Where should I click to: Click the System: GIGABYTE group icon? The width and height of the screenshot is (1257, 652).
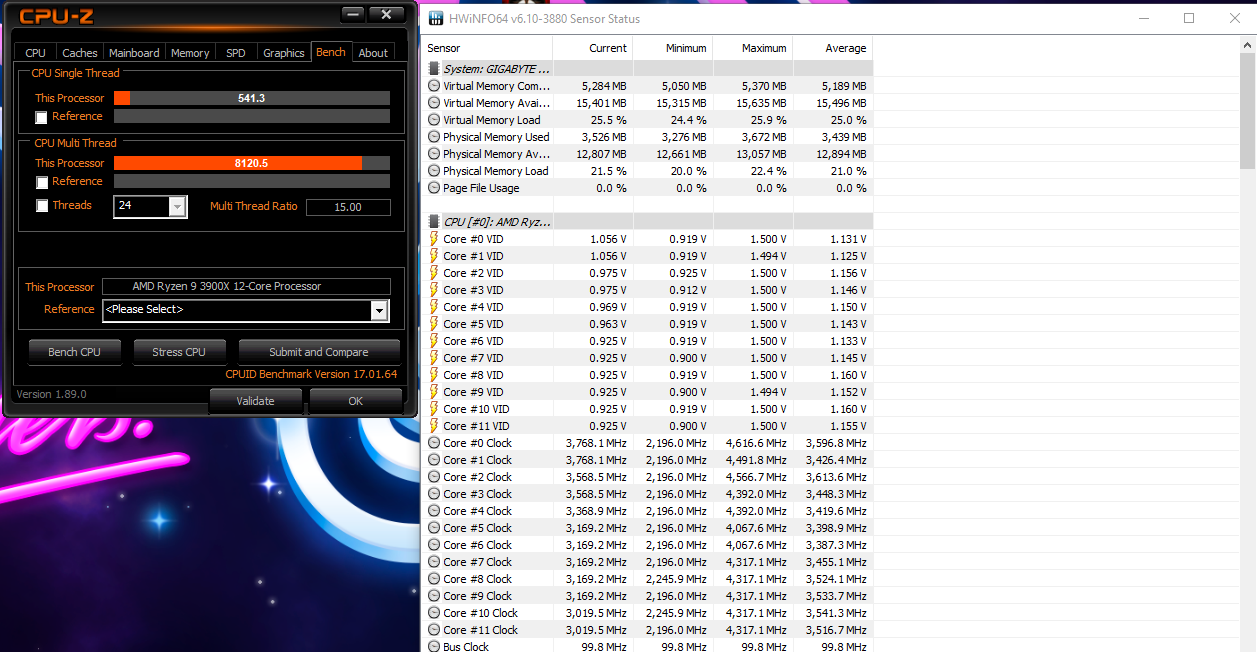pos(434,69)
